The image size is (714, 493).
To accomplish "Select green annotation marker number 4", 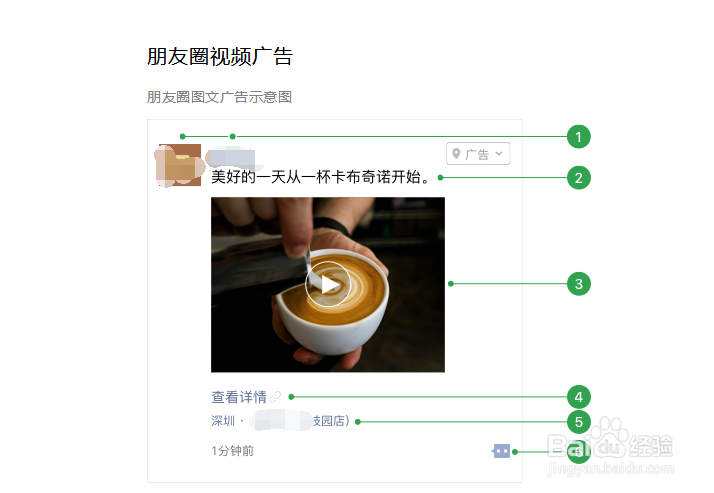I will pyautogui.click(x=578, y=397).
